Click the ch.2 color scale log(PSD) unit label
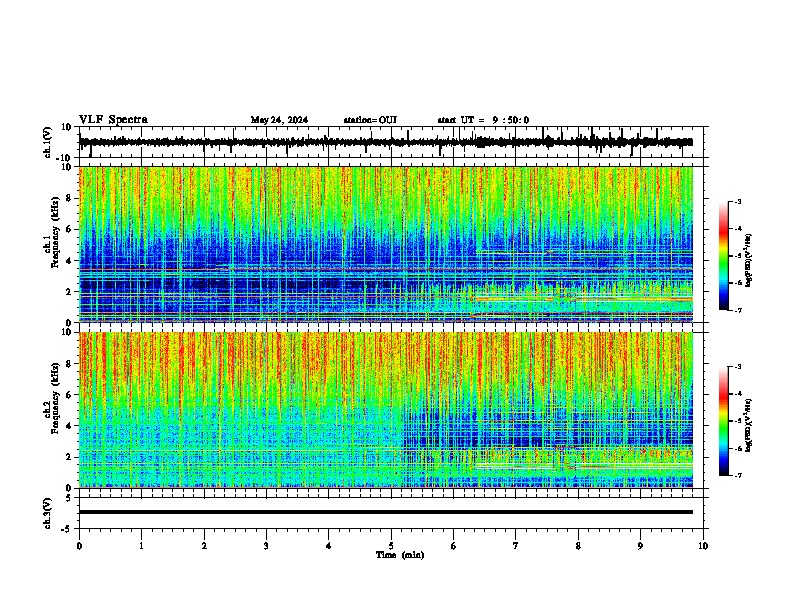 749,425
